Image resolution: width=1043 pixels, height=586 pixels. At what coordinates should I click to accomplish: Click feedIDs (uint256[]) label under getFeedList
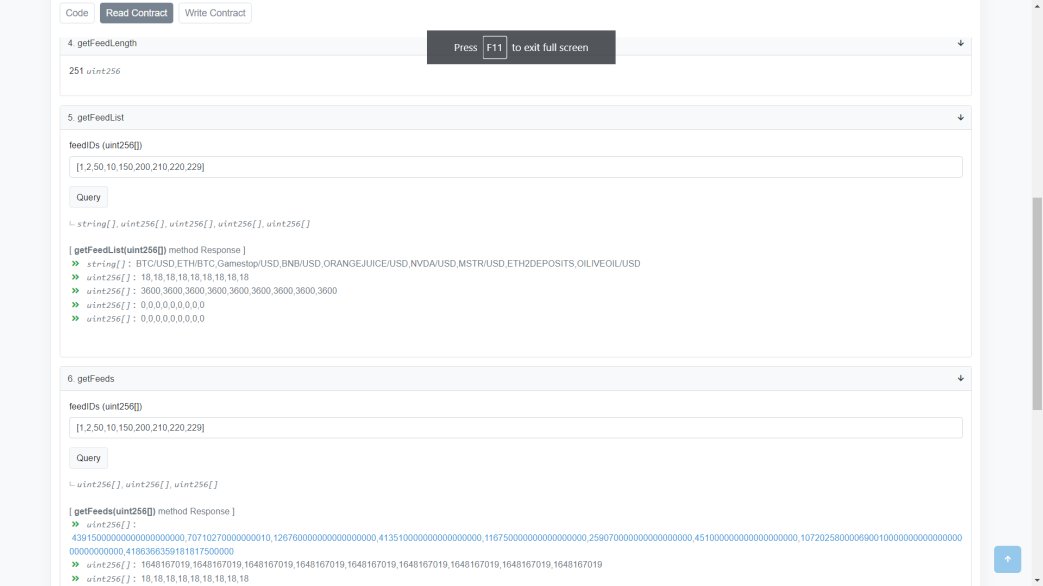[x=106, y=146]
